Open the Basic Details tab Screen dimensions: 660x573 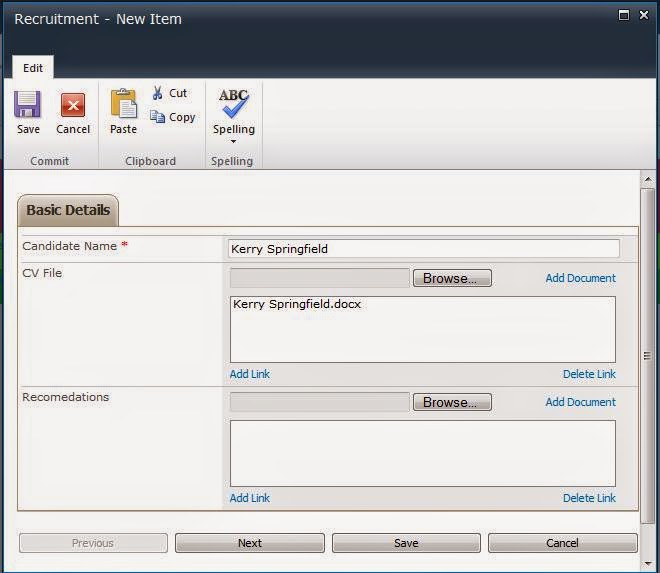pyautogui.click(x=68, y=210)
